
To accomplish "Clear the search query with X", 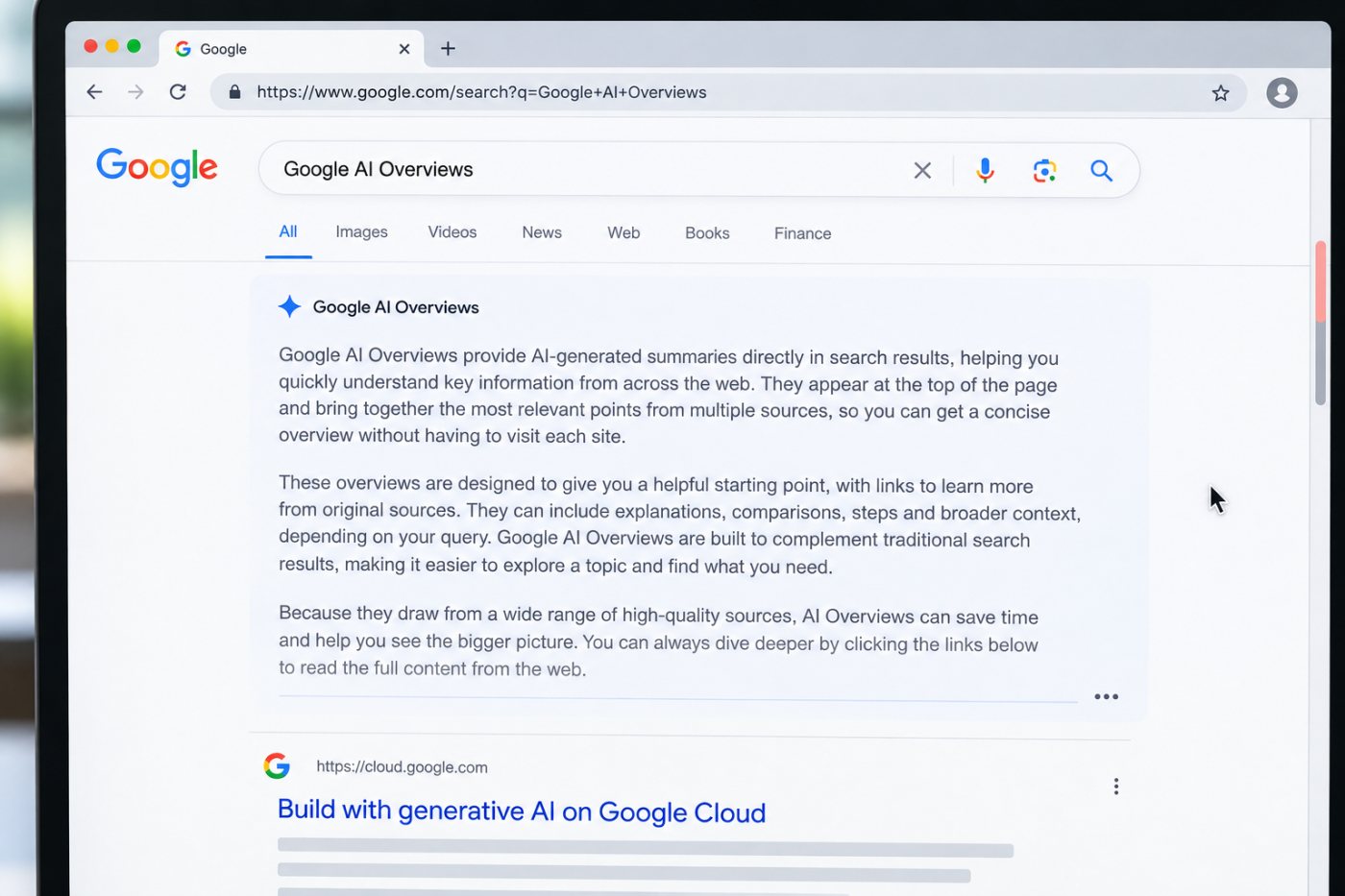I will tap(922, 171).
